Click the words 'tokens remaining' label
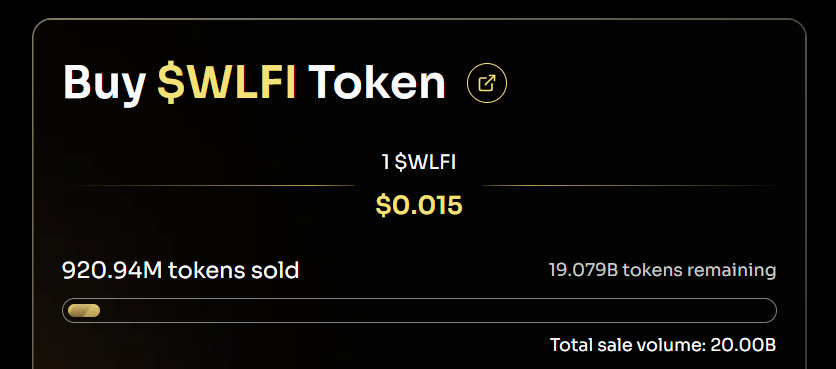The height and width of the screenshot is (369, 836). click(x=700, y=270)
